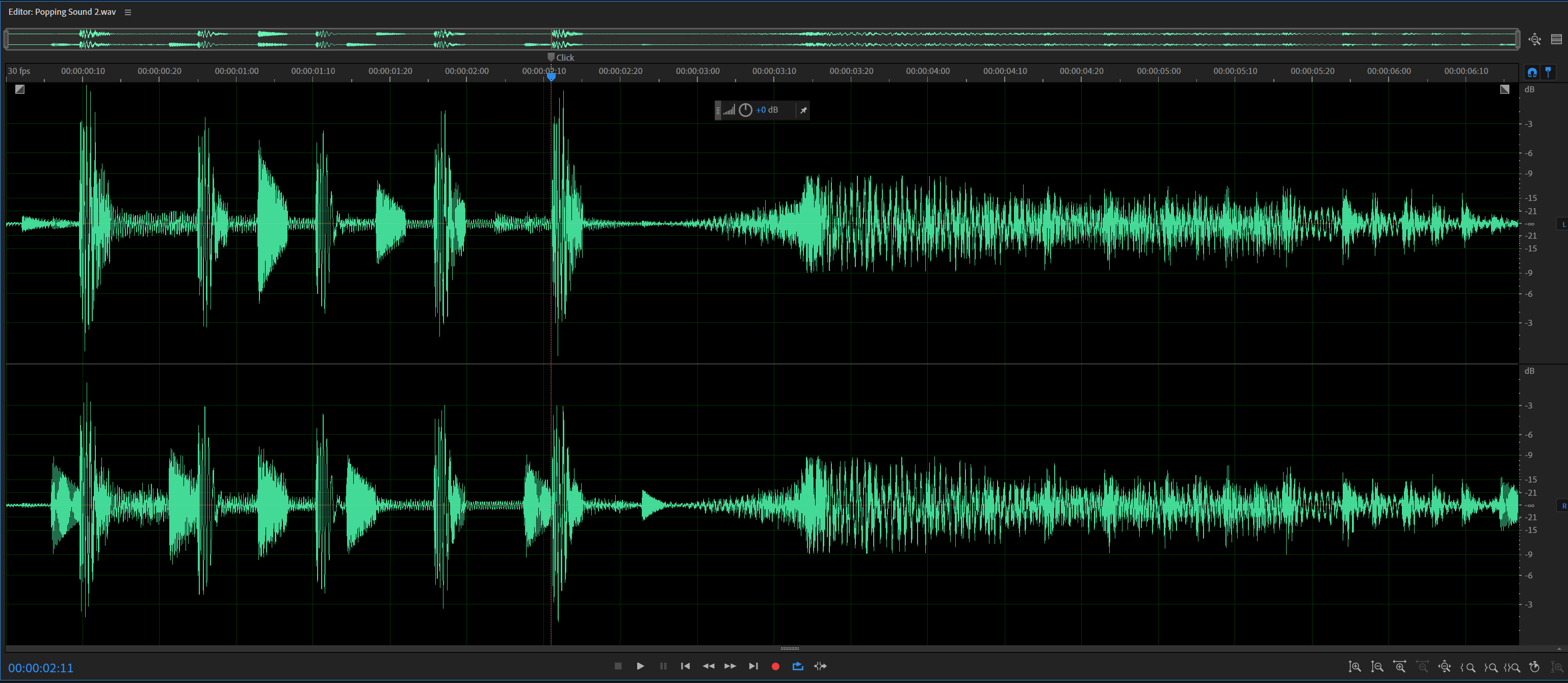Click the fade-out handle at waveform end
Image resolution: width=1568 pixels, height=683 pixels.
point(1504,90)
